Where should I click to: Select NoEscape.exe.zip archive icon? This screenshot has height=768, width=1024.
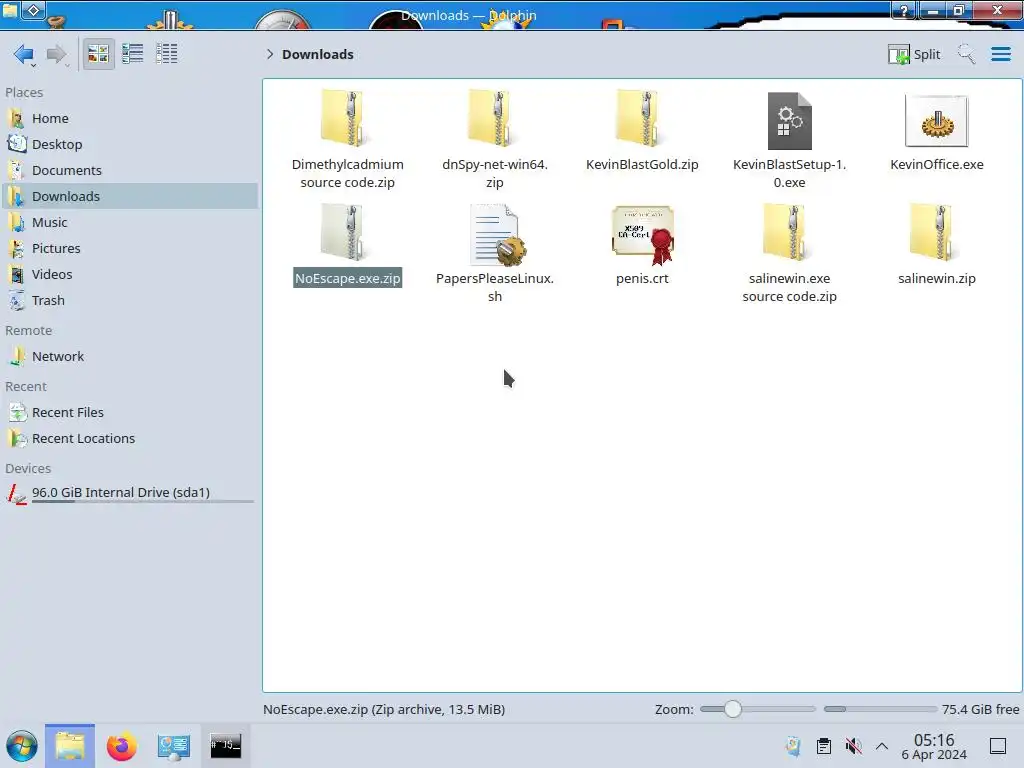(346, 232)
